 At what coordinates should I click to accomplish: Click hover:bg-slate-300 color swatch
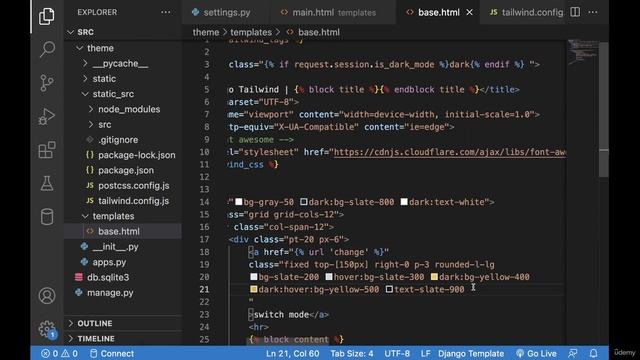tap(329, 277)
